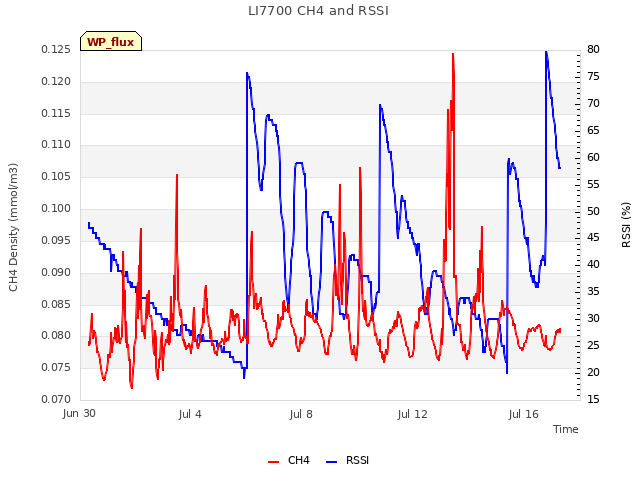This screenshot has width=640, height=480.
Task: Click the 80 right axis value
Action: (593, 49)
